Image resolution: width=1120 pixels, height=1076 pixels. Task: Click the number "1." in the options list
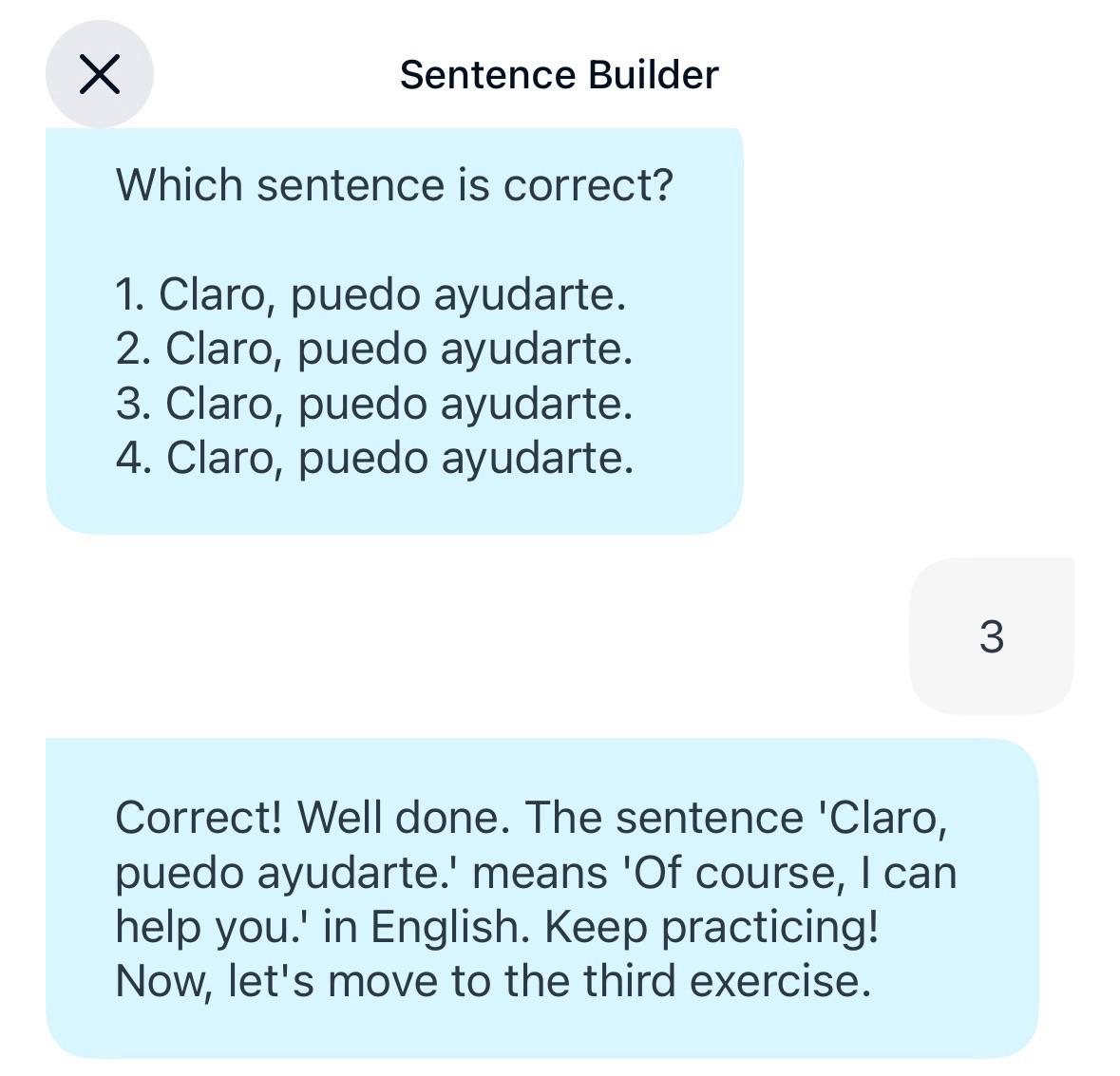130,294
